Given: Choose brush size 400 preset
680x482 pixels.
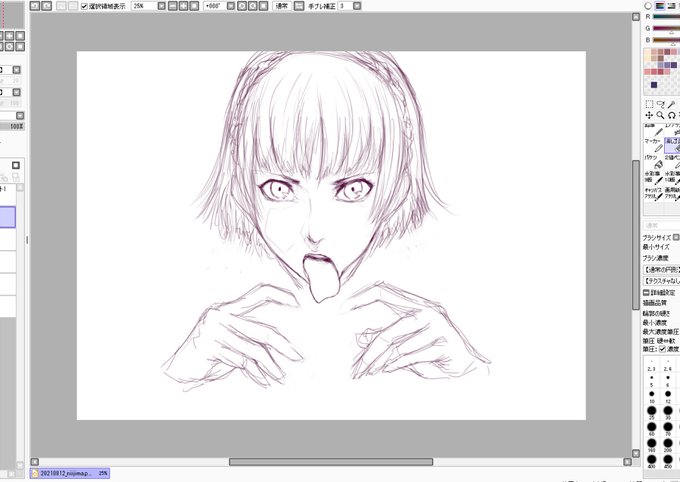Looking at the screenshot, I should [x=651, y=461].
